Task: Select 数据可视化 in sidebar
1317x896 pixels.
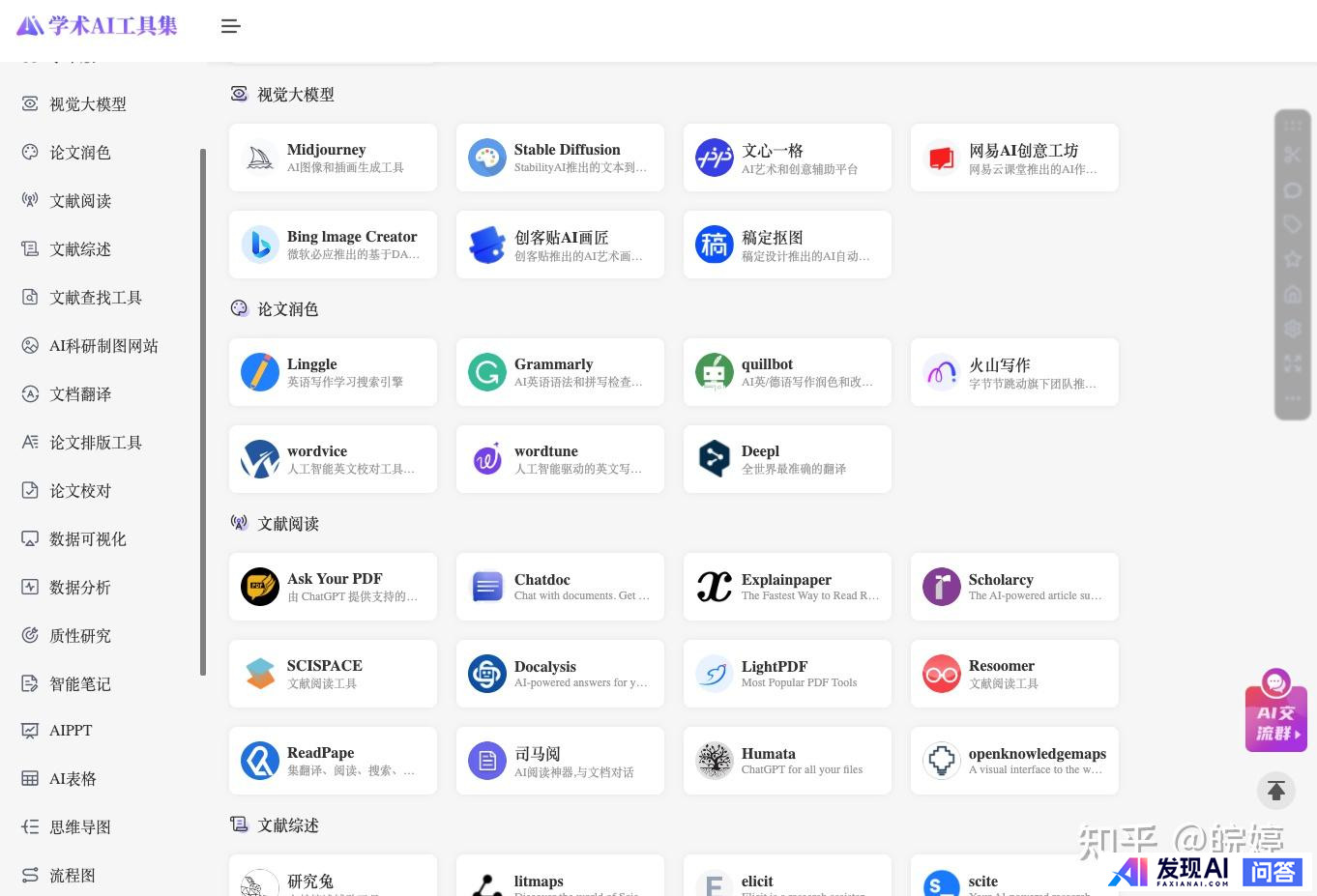Action: (88, 539)
